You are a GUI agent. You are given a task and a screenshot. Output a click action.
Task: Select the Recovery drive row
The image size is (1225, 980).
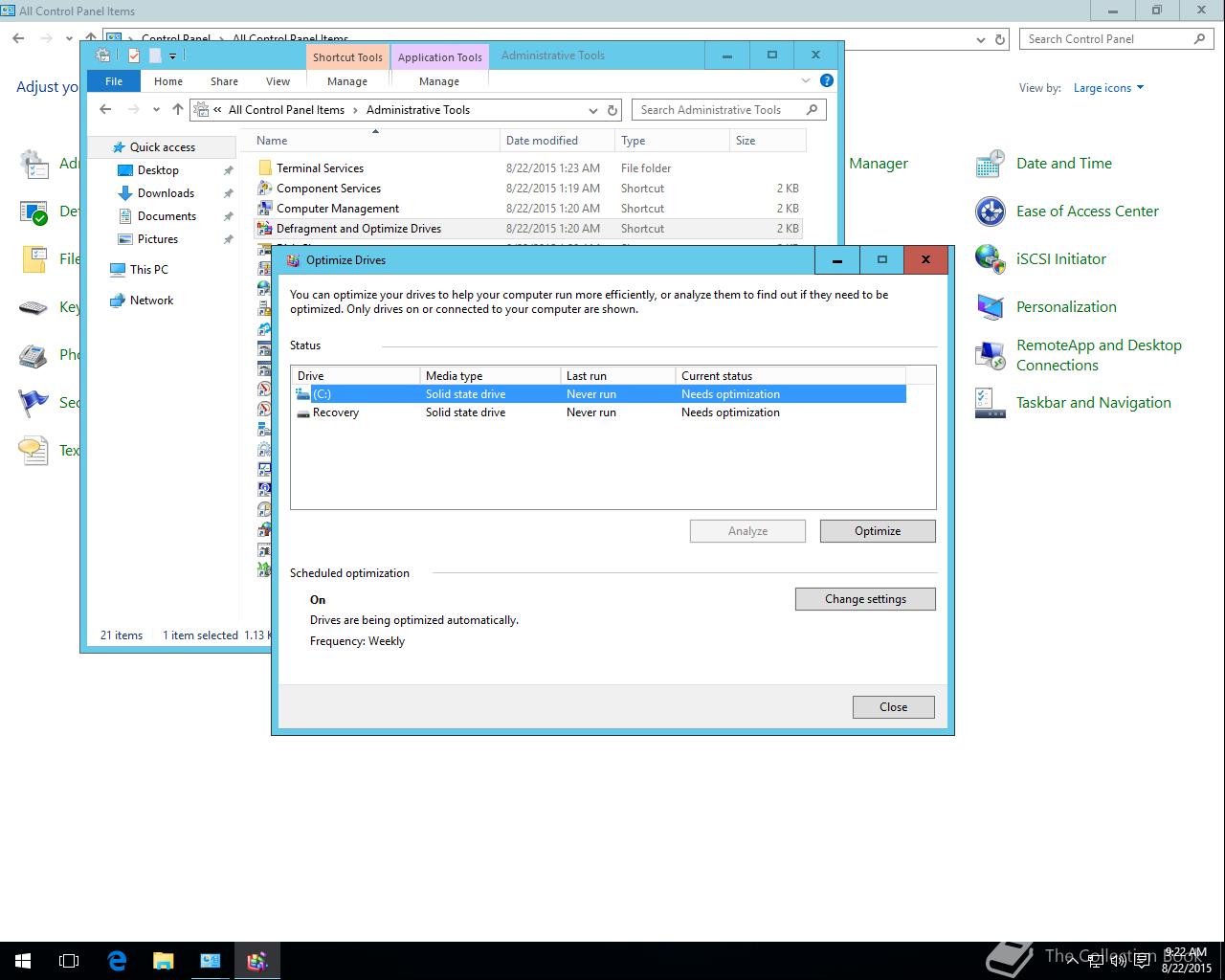click(598, 412)
